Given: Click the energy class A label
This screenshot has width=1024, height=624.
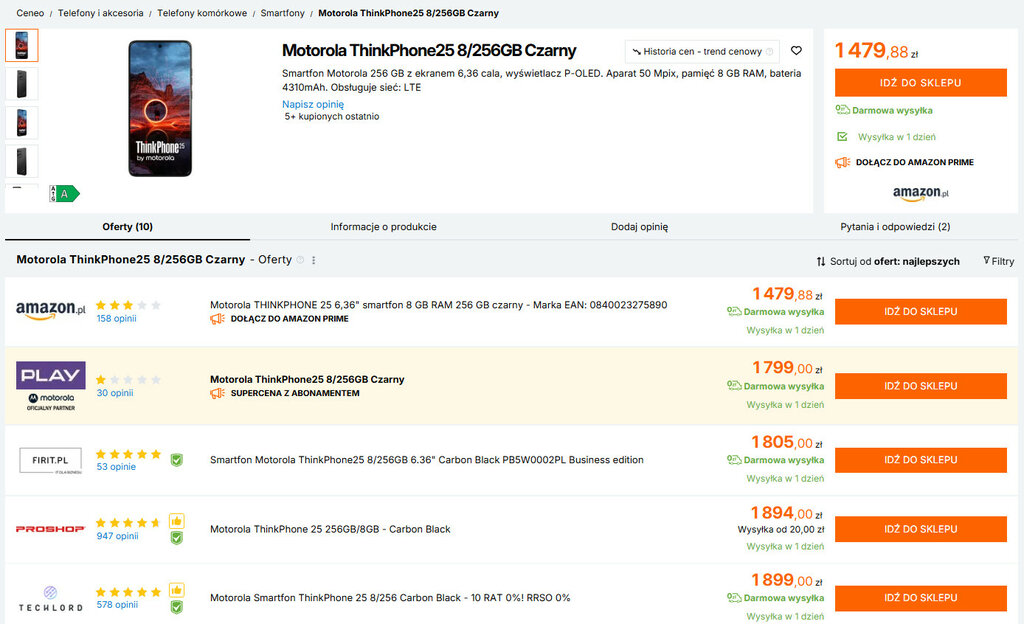Looking at the screenshot, I should [64, 194].
